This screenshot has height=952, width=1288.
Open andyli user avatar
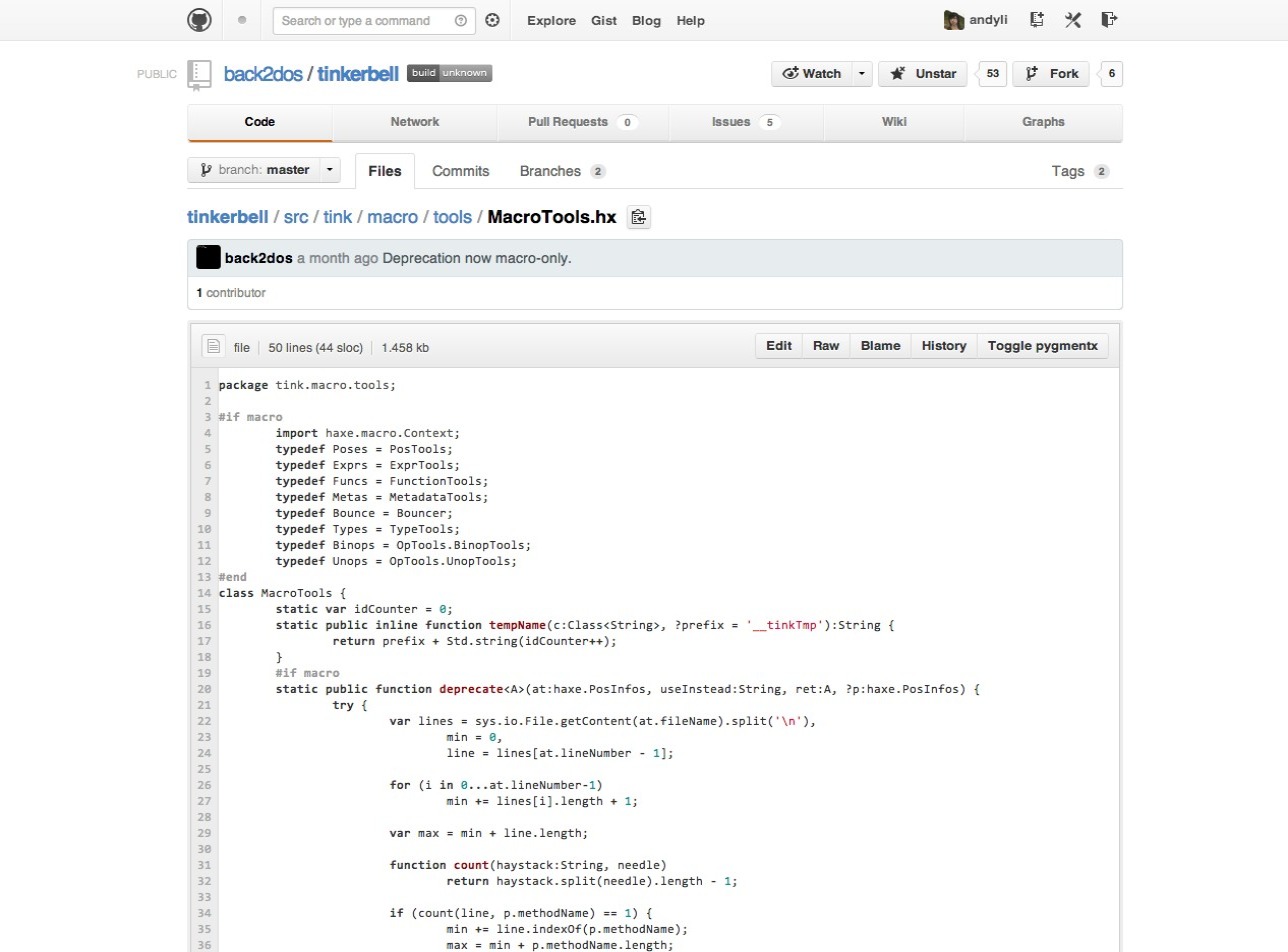pos(954,20)
